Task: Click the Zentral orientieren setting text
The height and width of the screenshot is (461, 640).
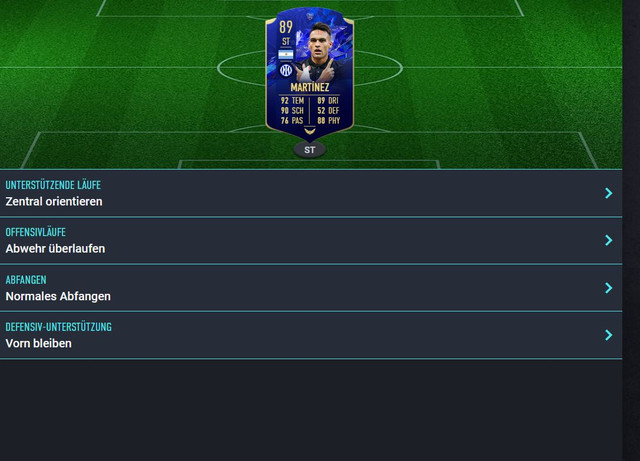Action: tap(54, 201)
